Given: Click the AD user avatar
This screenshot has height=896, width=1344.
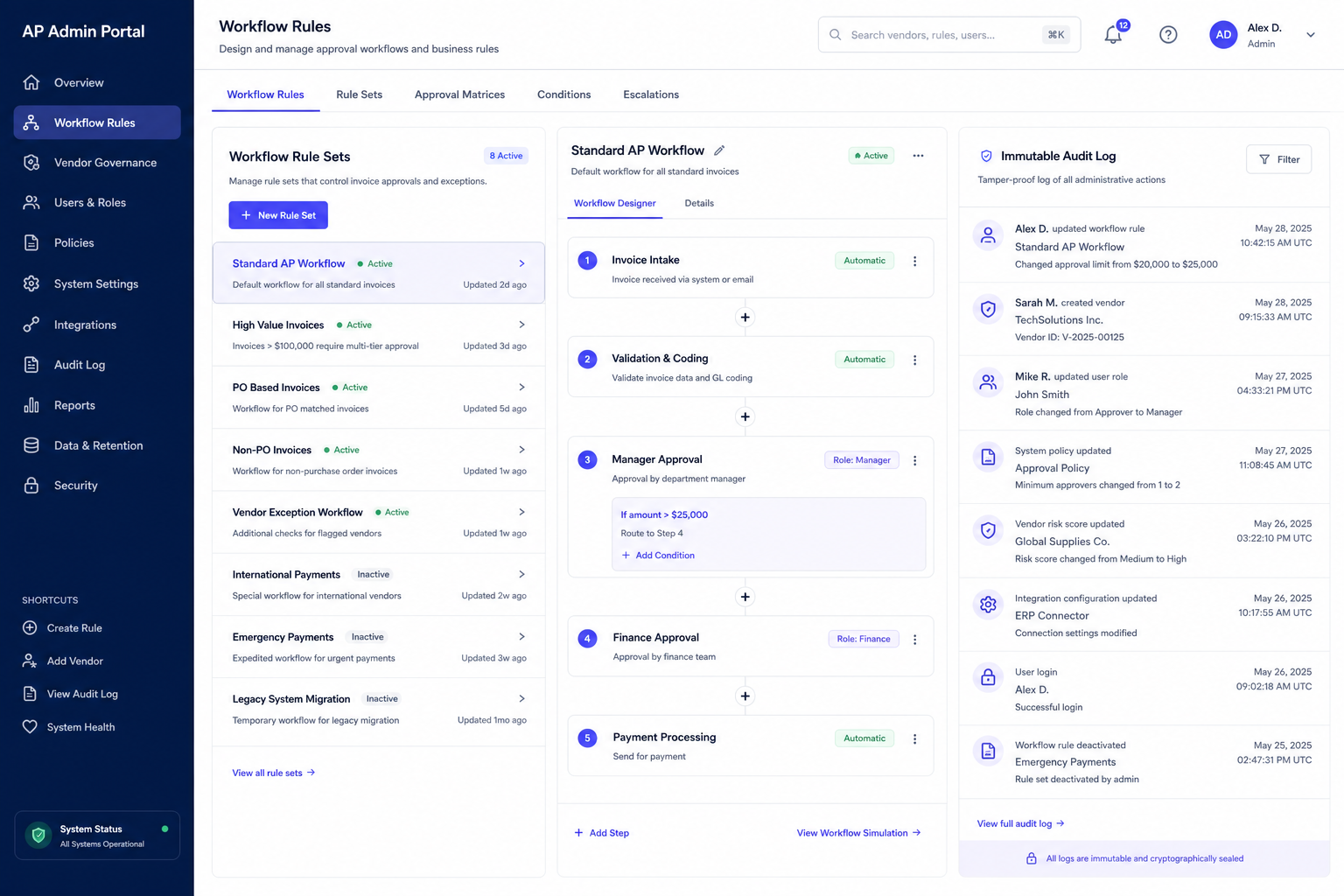Looking at the screenshot, I should (x=1223, y=35).
